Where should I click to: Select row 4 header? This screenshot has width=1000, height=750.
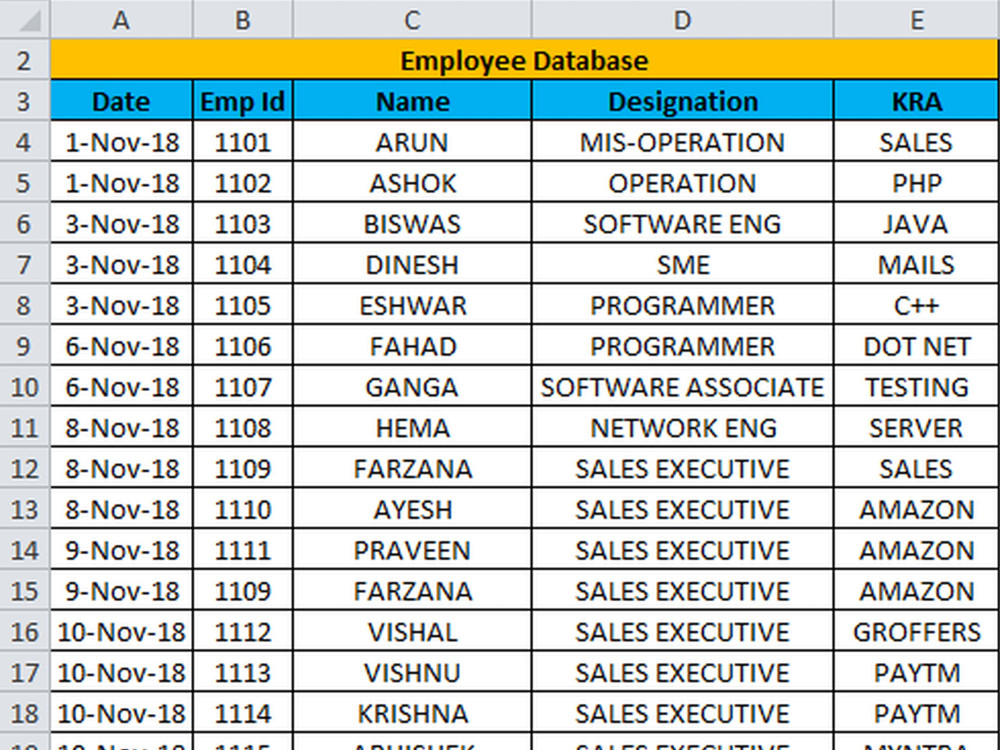[25, 142]
